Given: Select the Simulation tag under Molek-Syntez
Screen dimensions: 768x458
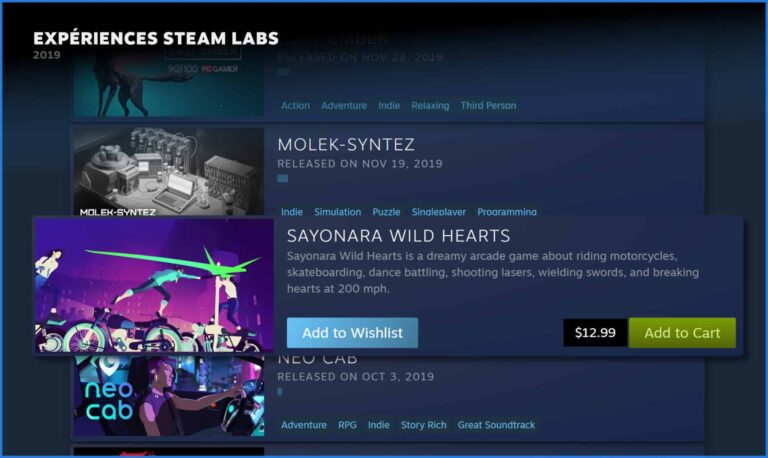Looking at the screenshot, I should point(337,212).
